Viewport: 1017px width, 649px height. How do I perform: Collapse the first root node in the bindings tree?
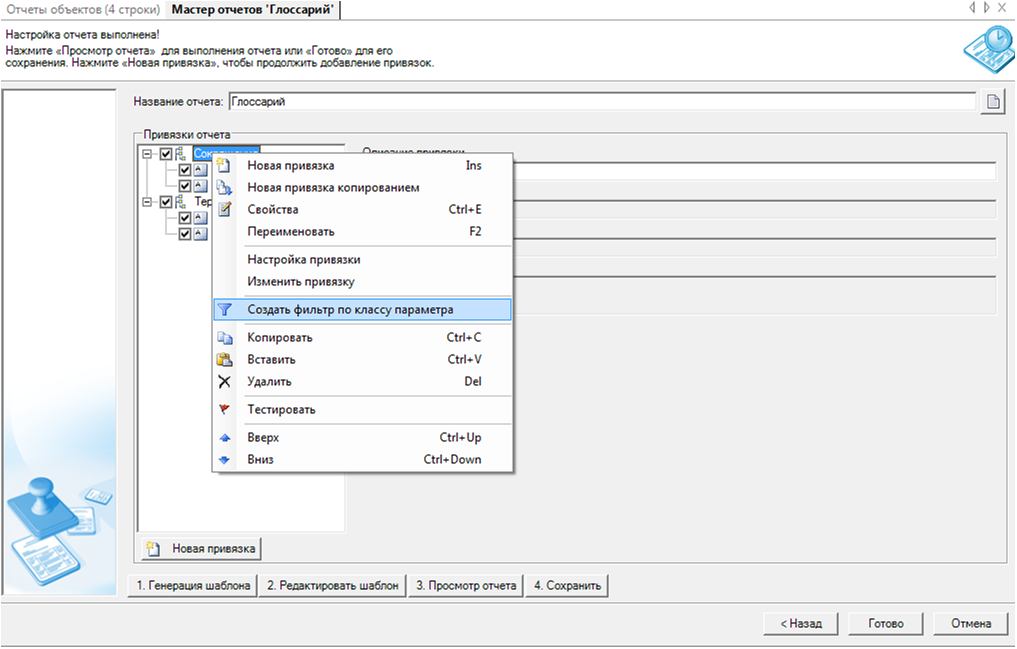pos(148,154)
